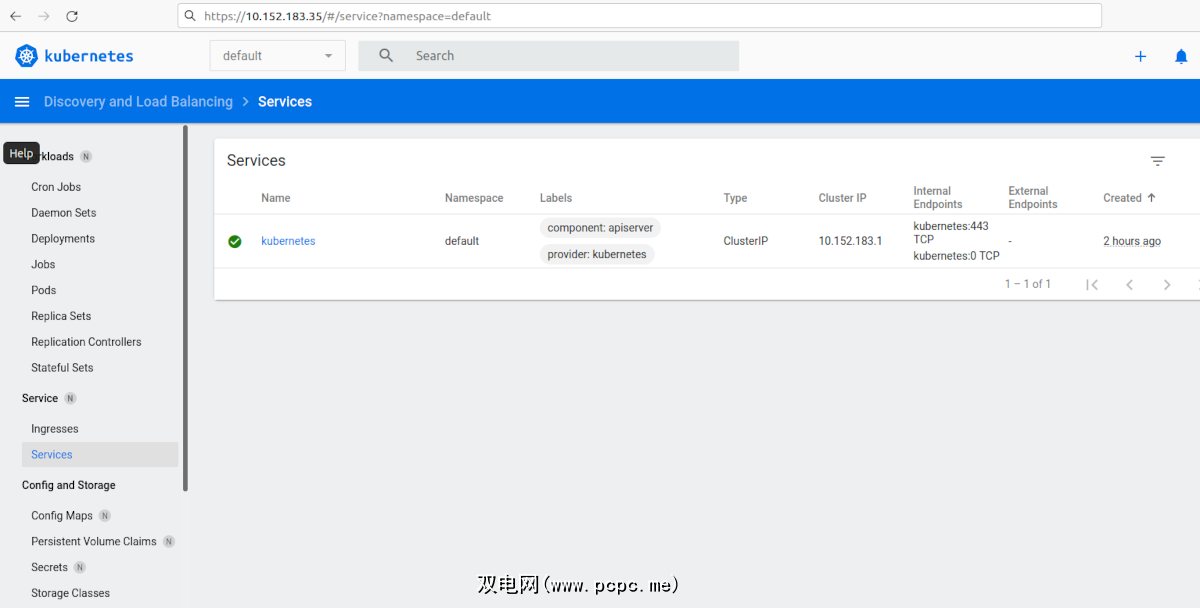Click the browser forward arrow
Screen dimensions: 1200x608
coord(43,16)
